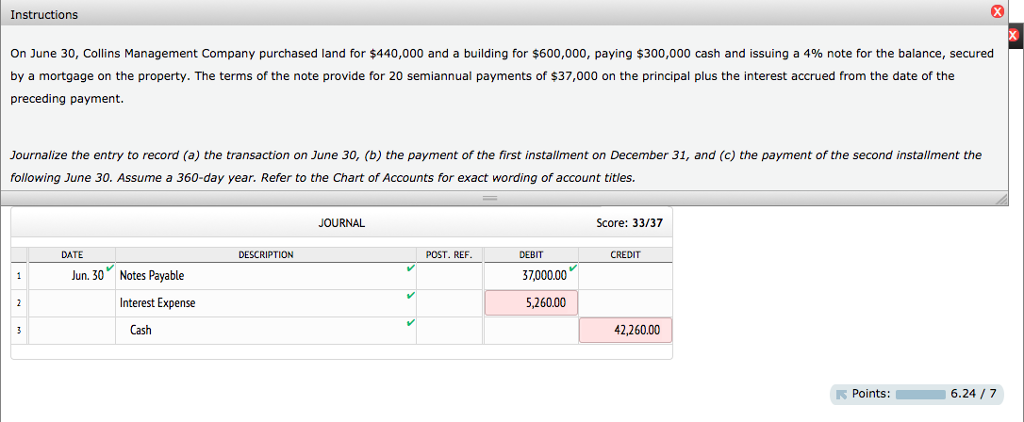Select row number 2 in the journal
The height and width of the screenshot is (422, 1024).
pos(18,303)
